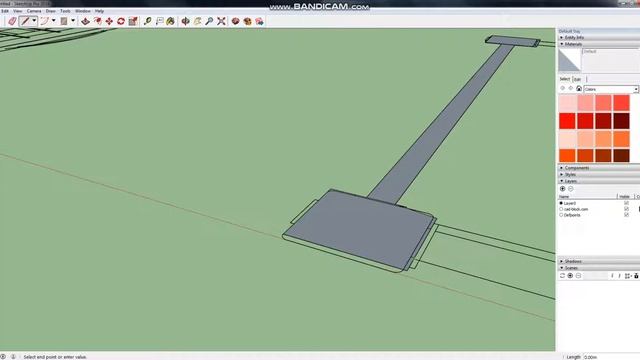The width and height of the screenshot is (640, 360).
Task: Select the Eraser tool
Action: (x=12, y=21)
